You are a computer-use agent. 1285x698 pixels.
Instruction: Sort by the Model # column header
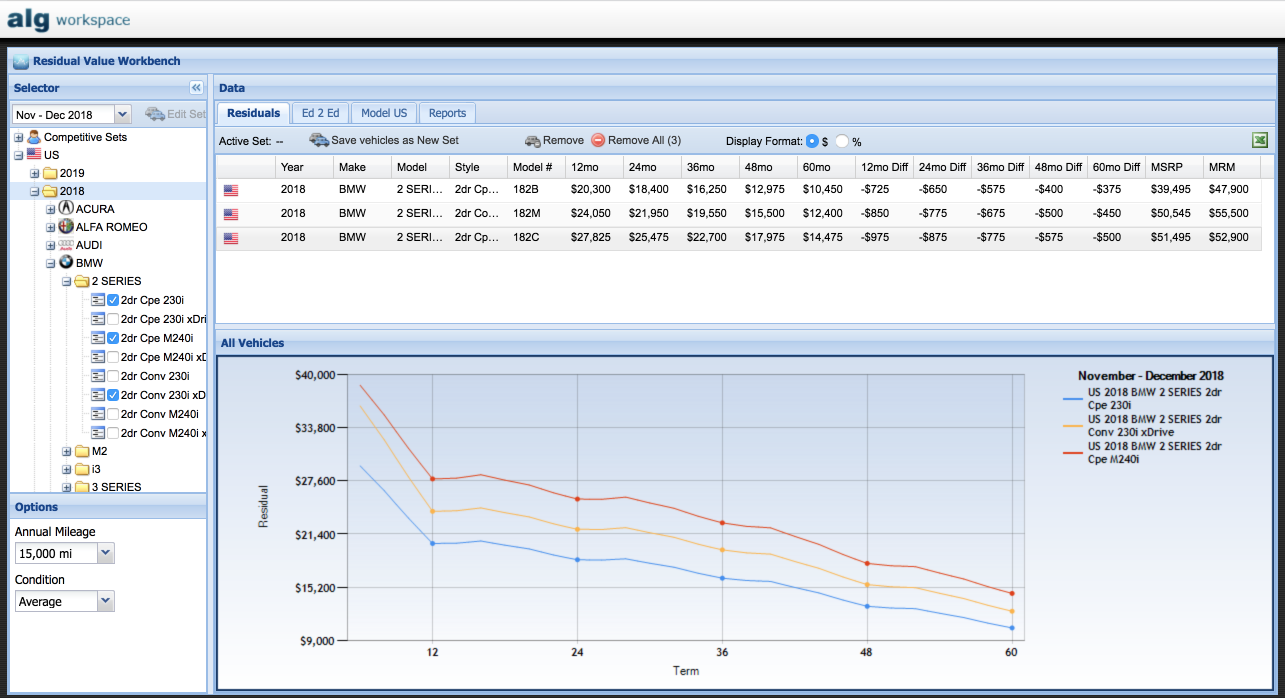pos(535,167)
